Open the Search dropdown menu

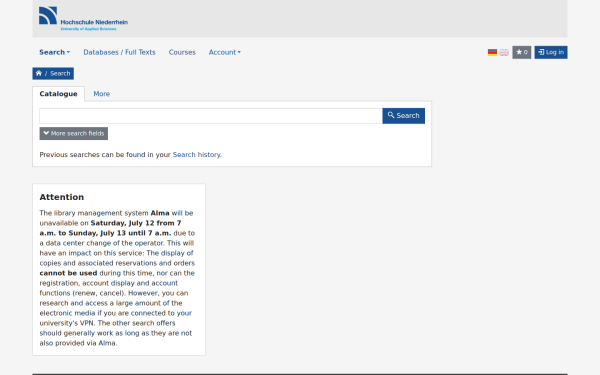[x=54, y=52]
